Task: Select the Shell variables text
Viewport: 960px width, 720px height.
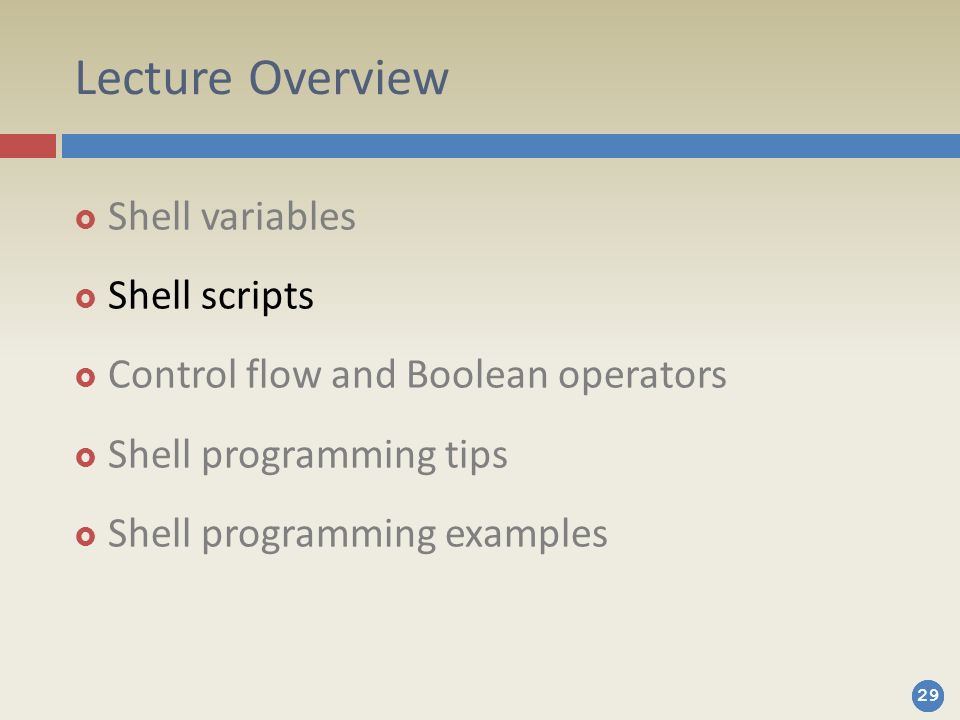Action: [231, 216]
